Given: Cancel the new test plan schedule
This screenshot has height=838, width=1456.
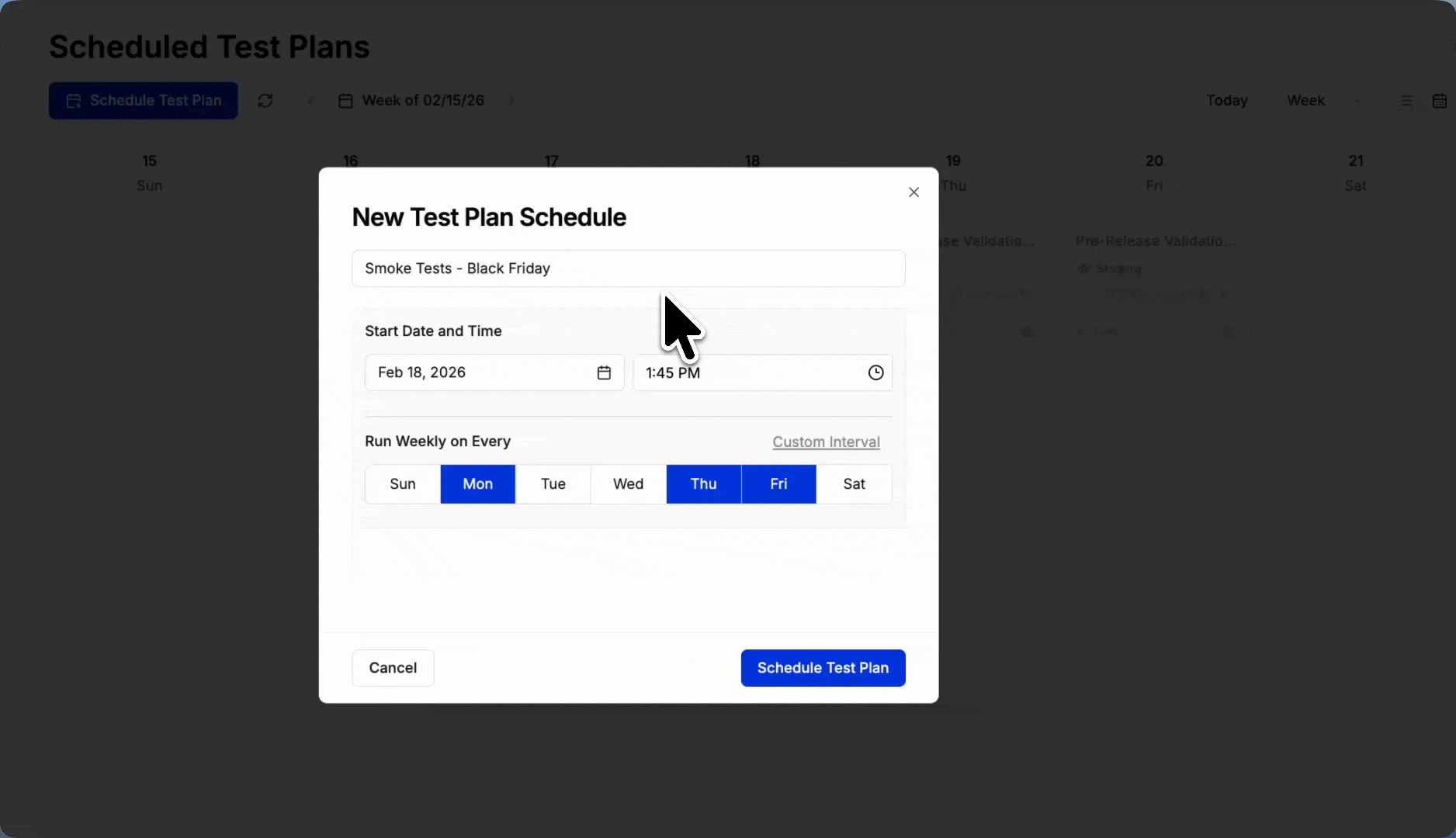Looking at the screenshot, I should (392, 667).
